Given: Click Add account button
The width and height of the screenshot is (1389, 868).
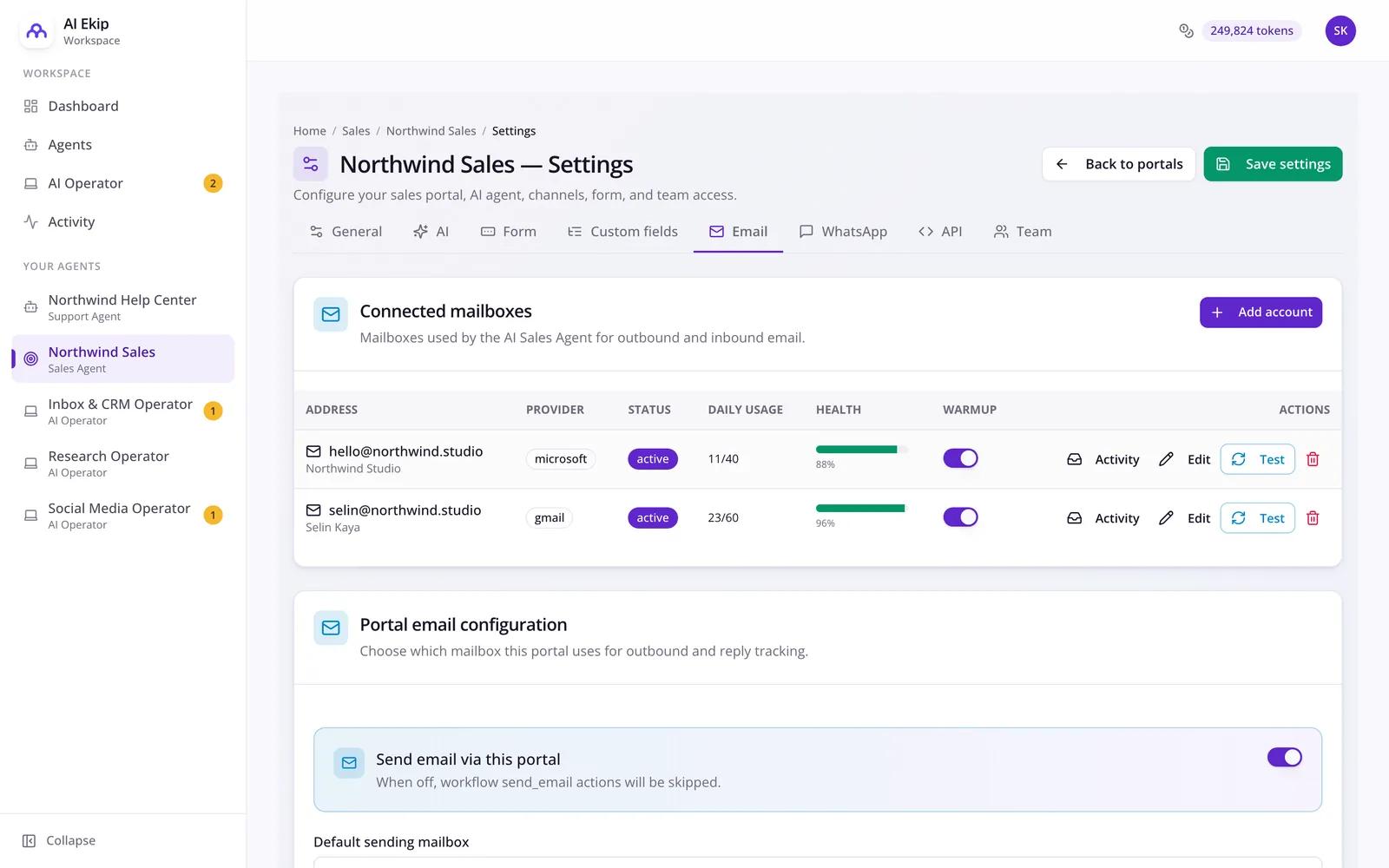Looking at the screenshot, I should pyautogui.click(x=1261, y=312).
